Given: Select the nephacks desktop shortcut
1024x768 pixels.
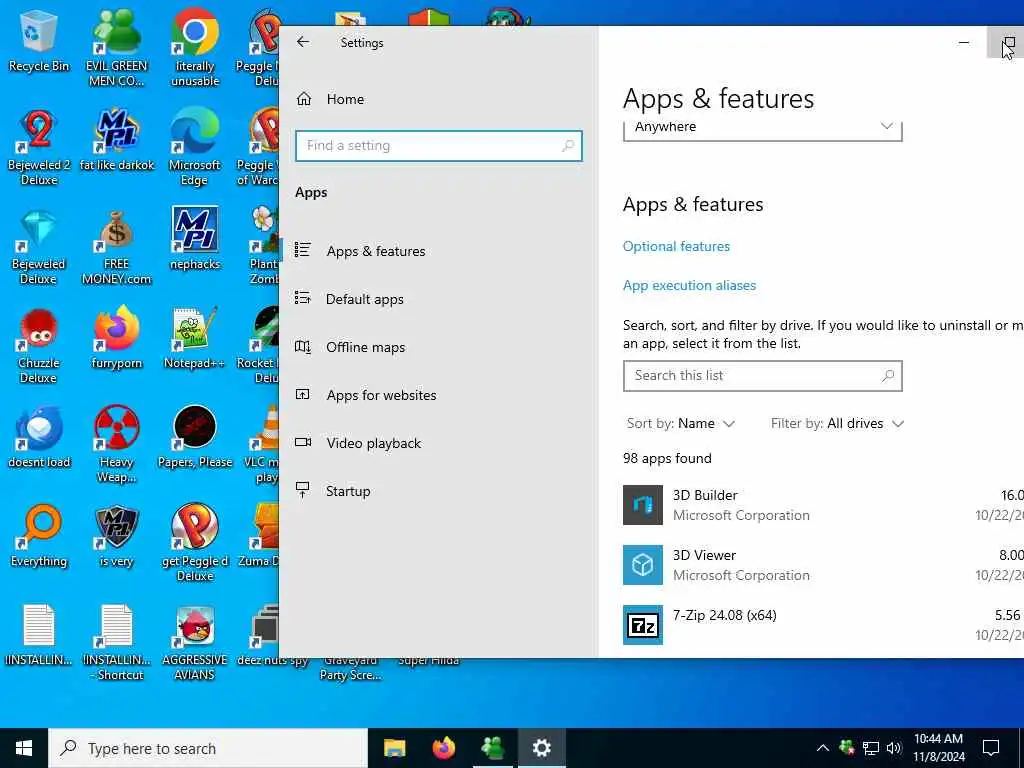Looking at the screenshot, I should click(195, 240).
